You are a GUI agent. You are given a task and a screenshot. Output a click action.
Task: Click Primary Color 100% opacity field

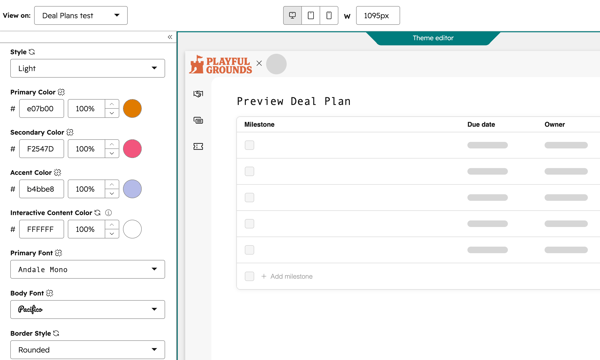point(86,109)
